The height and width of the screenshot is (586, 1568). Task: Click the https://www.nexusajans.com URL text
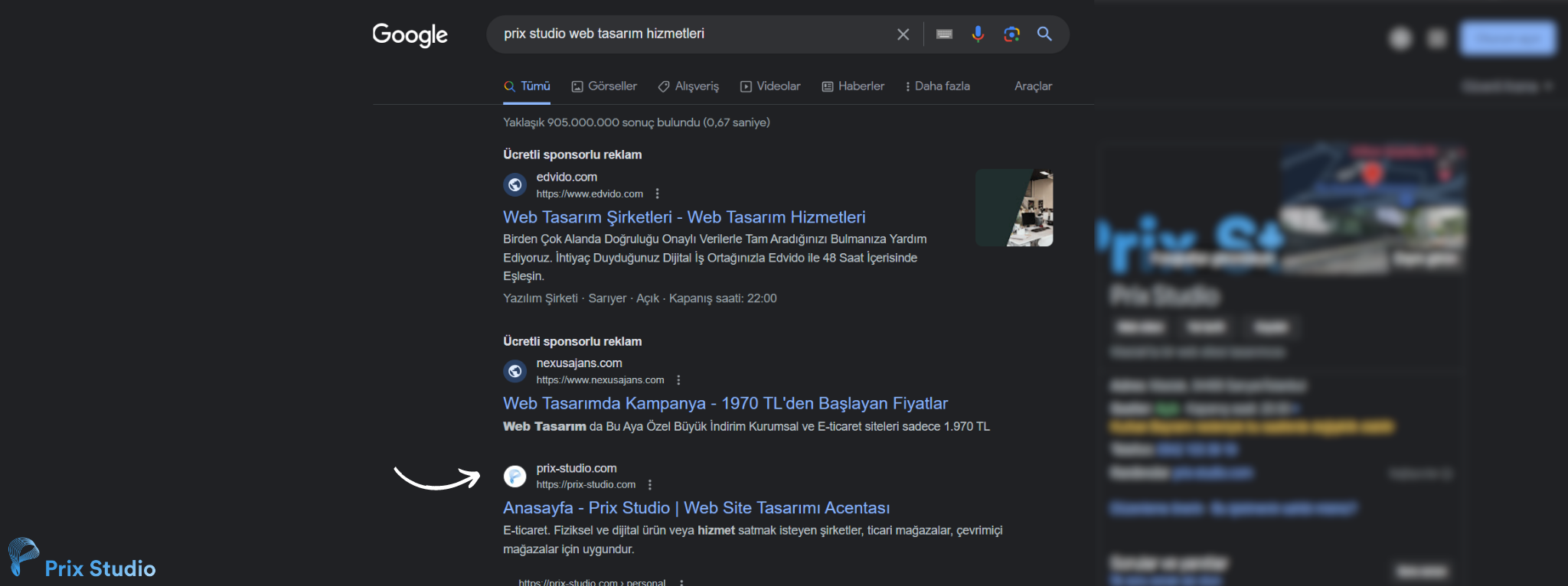click(600, 380)
